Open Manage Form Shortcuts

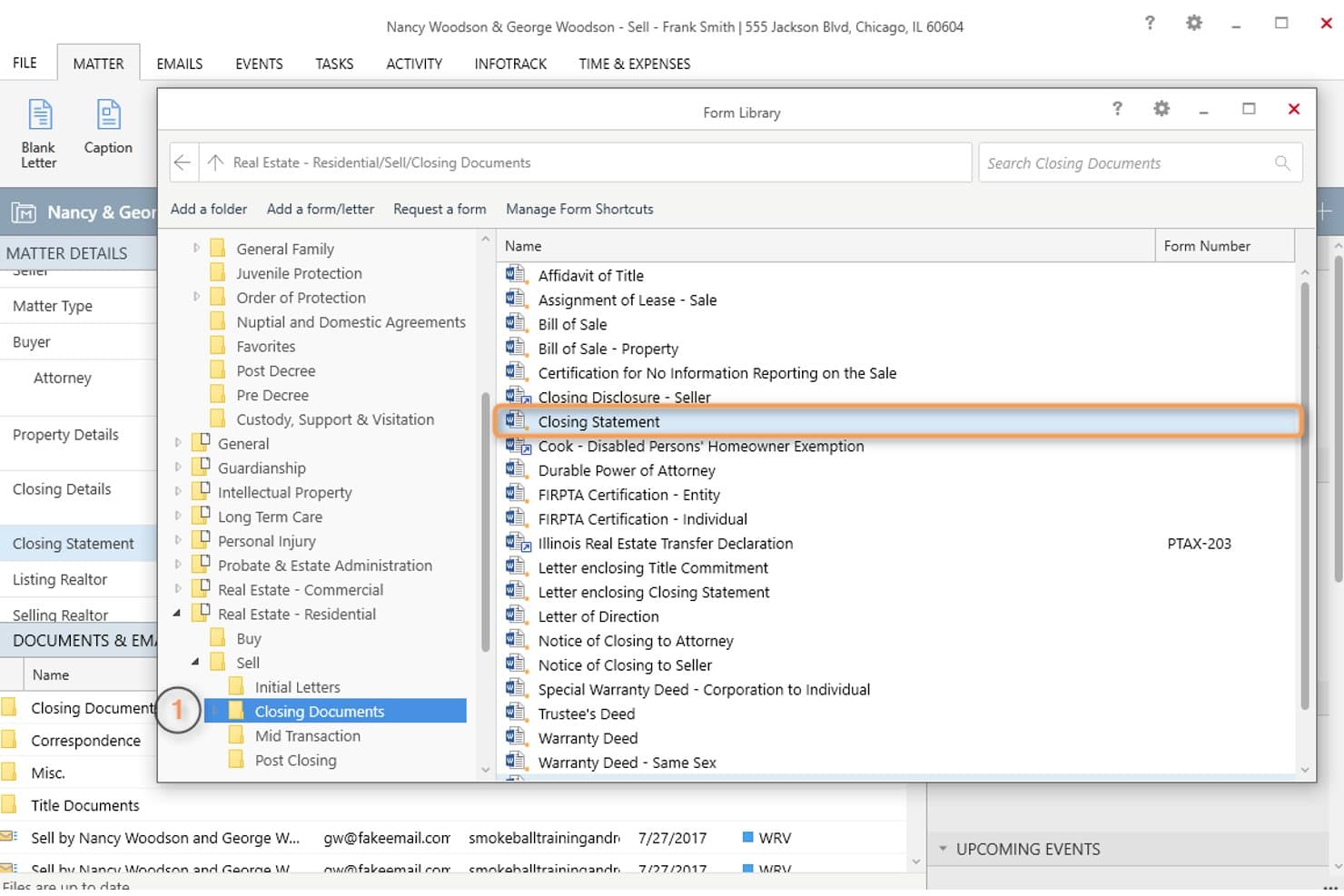tap(579, 209)
